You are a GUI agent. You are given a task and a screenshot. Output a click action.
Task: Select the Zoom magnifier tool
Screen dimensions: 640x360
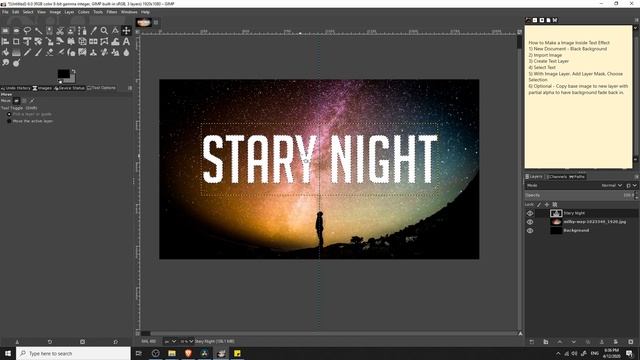(x=104, y=31)
